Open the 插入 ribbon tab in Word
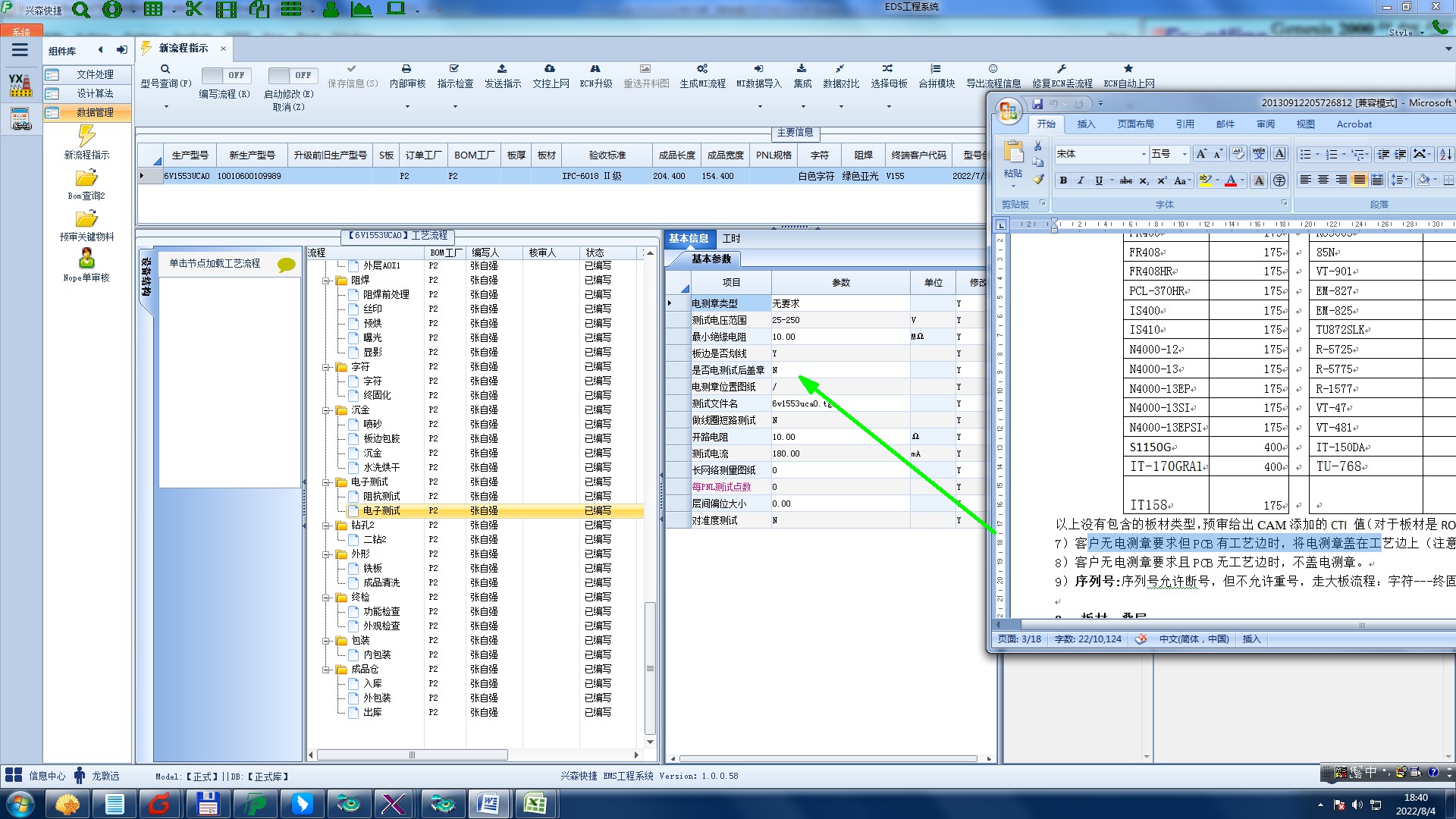Image resolution: width=1456 pixels, height=819 pixels. (x=1086, y=124)
